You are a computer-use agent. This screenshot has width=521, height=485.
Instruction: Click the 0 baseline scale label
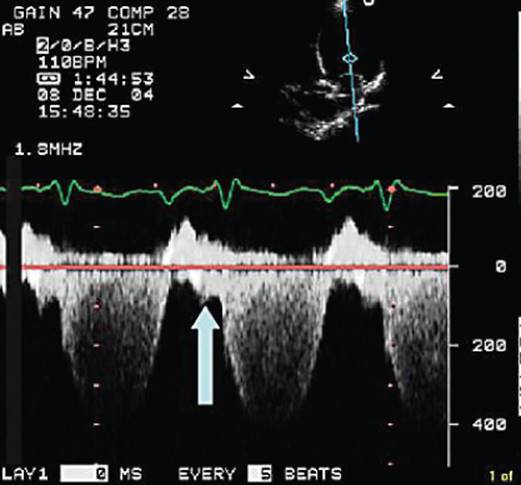pos(501,267)
